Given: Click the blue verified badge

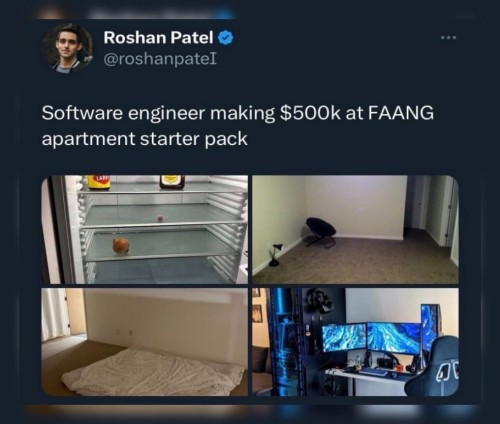Looking at the screenshot, I should pos(226,38).
